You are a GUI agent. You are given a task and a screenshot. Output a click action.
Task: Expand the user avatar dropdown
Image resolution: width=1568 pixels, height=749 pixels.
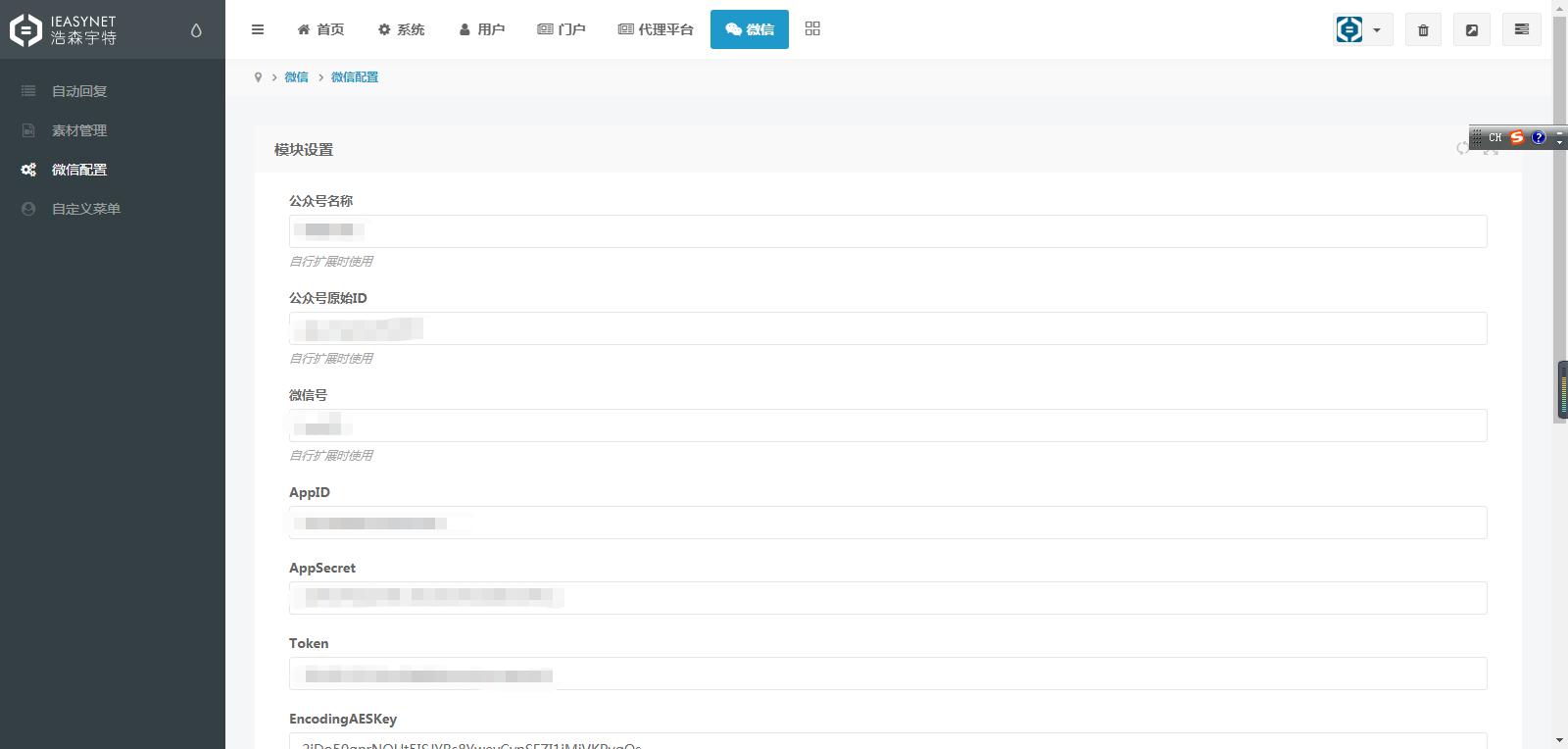click(1362, 29)
